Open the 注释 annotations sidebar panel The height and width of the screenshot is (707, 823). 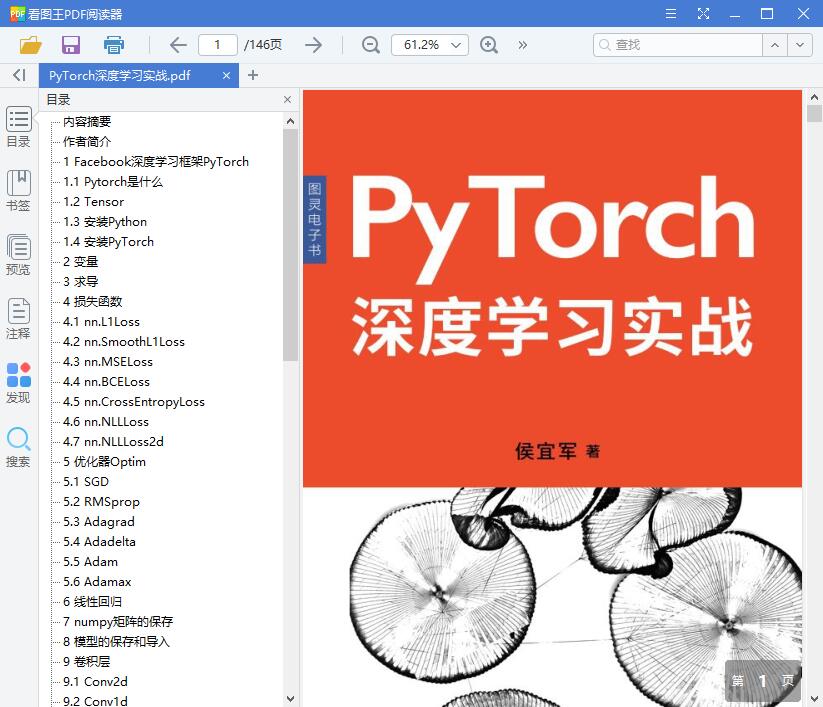pyautogui.click(x=18, y=319)
